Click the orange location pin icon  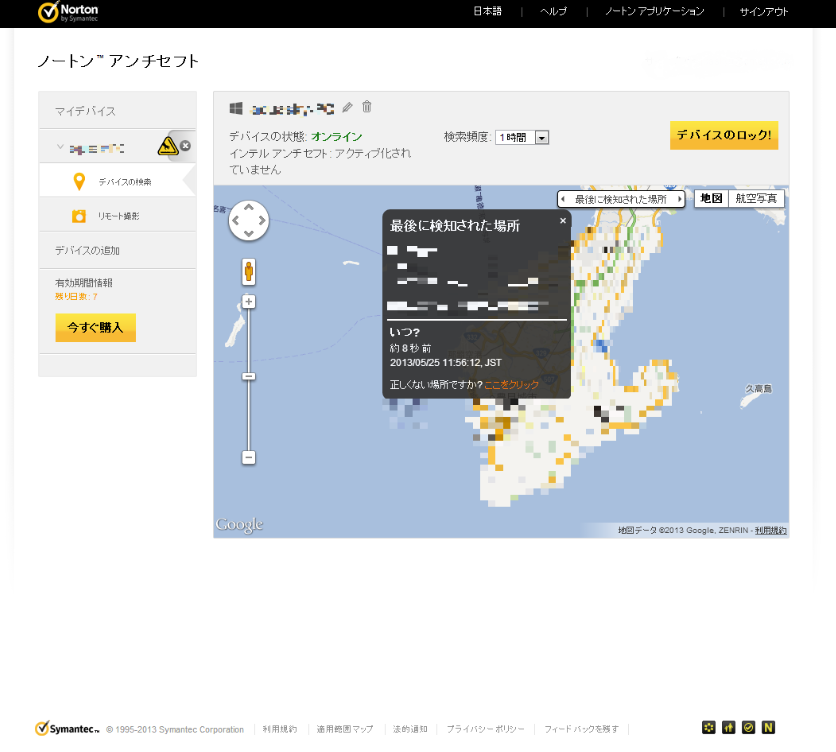click(x=79, y=181)
